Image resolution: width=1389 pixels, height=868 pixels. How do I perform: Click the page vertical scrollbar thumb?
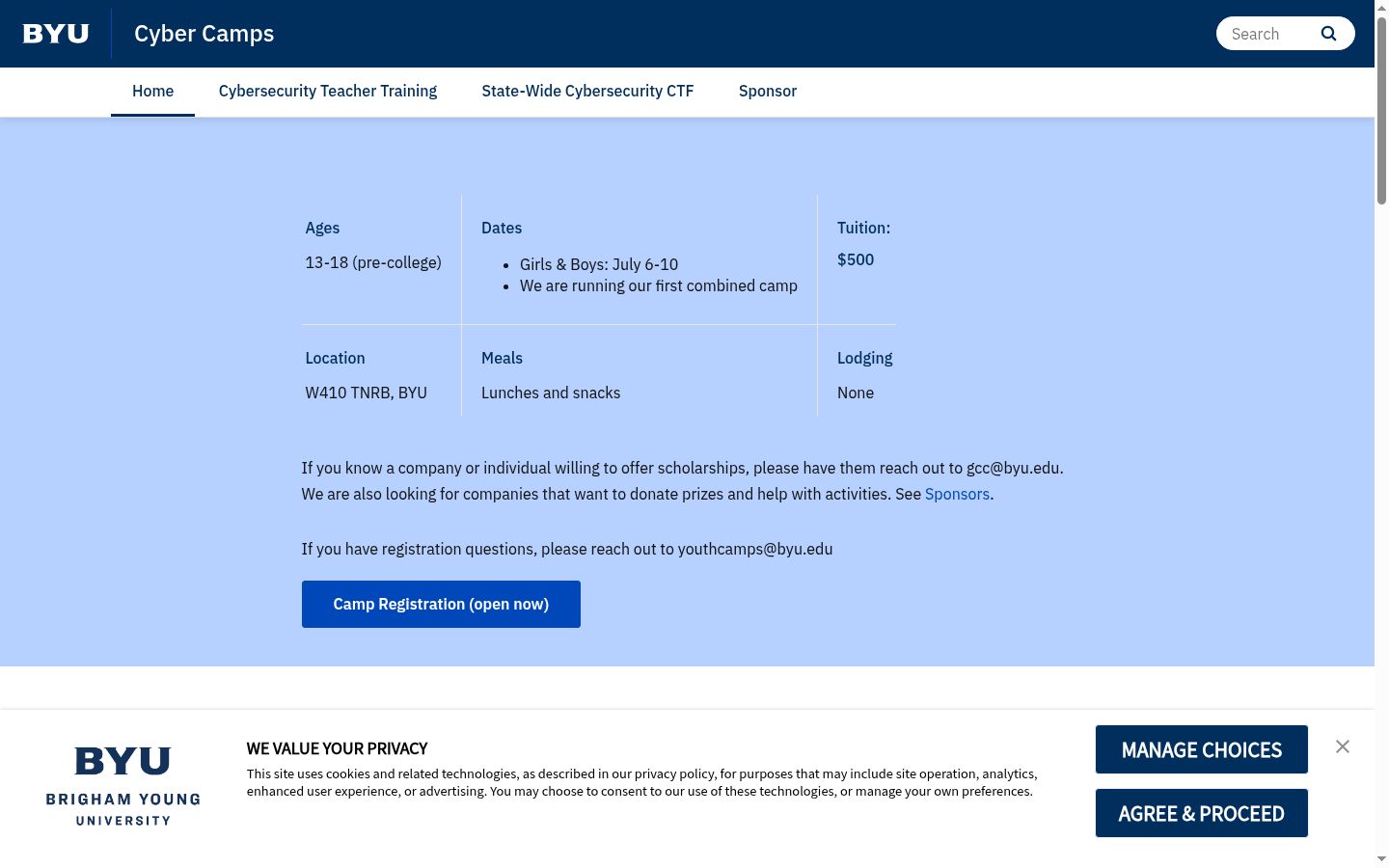(x=1381, y=110)
